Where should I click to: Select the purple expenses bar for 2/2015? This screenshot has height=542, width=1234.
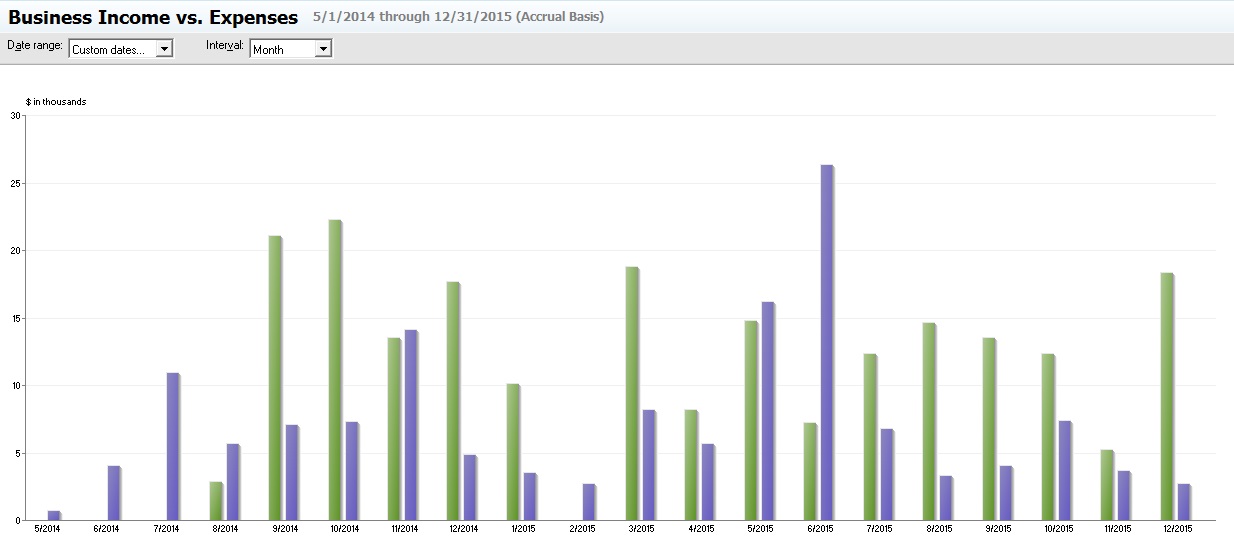pyautogui.click(x=589, y=502)
